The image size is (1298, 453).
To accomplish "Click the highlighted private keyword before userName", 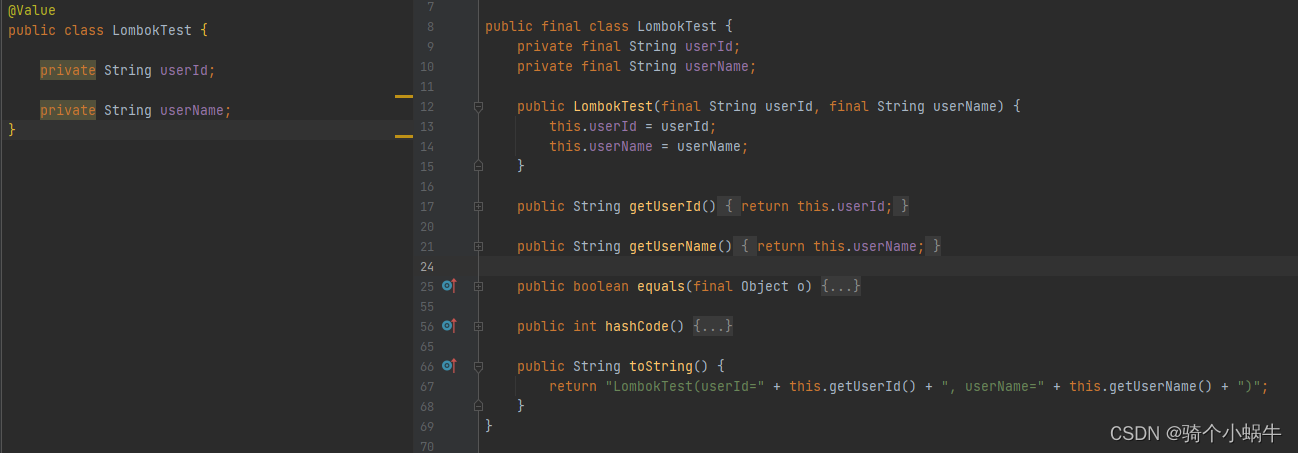I will point(68,110).
